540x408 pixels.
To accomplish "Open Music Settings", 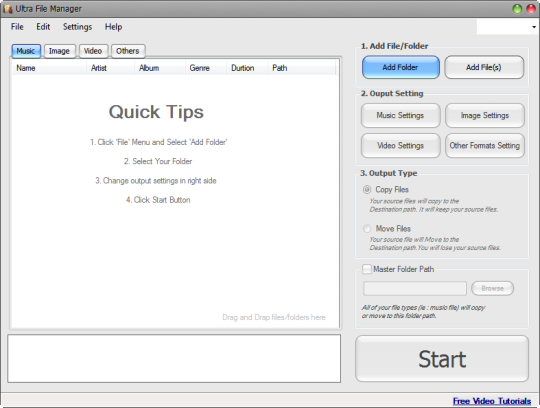I will (401, 115).
